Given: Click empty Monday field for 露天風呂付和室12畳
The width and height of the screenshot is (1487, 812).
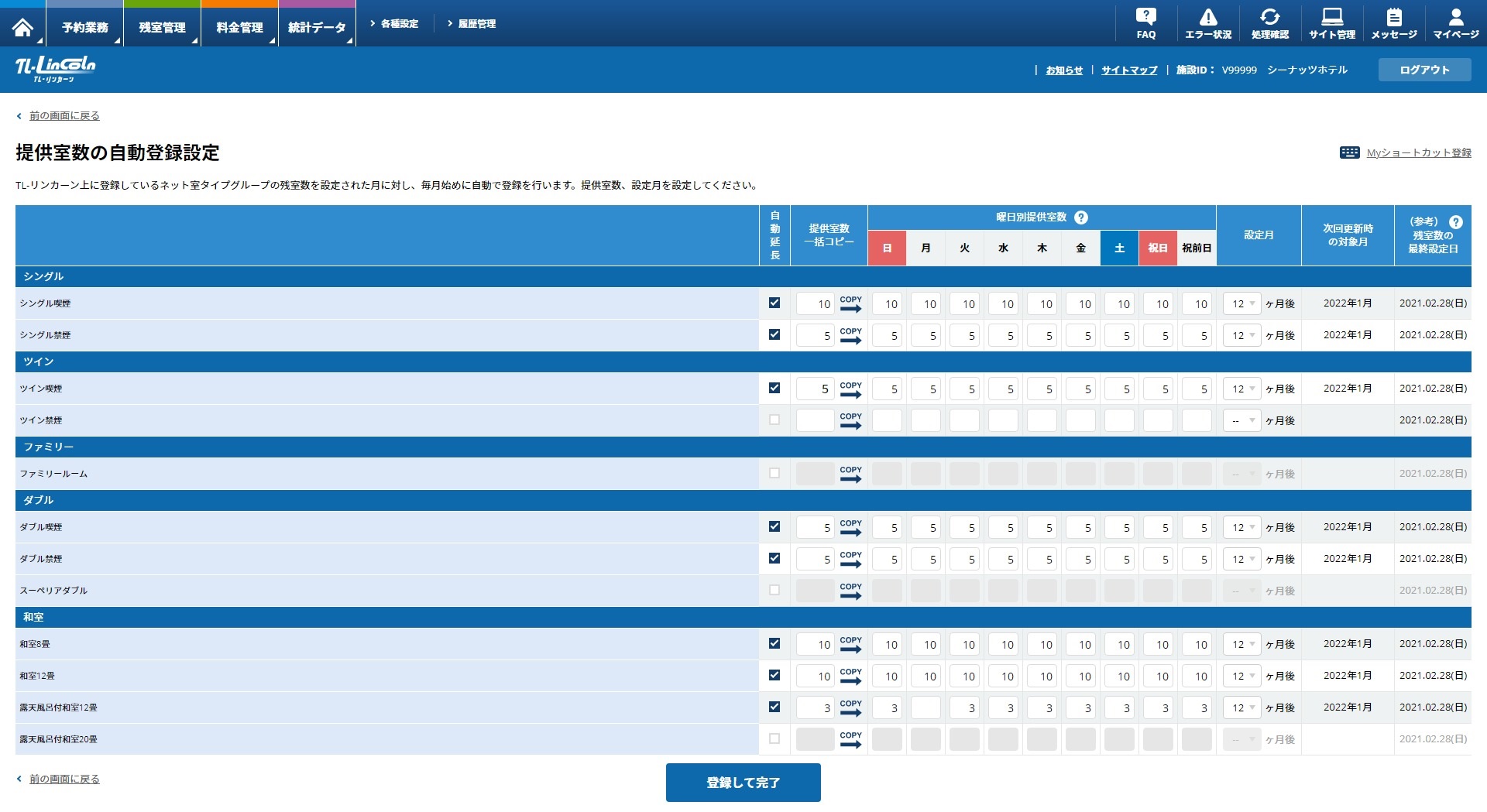Looking at the screenshot, I should pos(926,708).
